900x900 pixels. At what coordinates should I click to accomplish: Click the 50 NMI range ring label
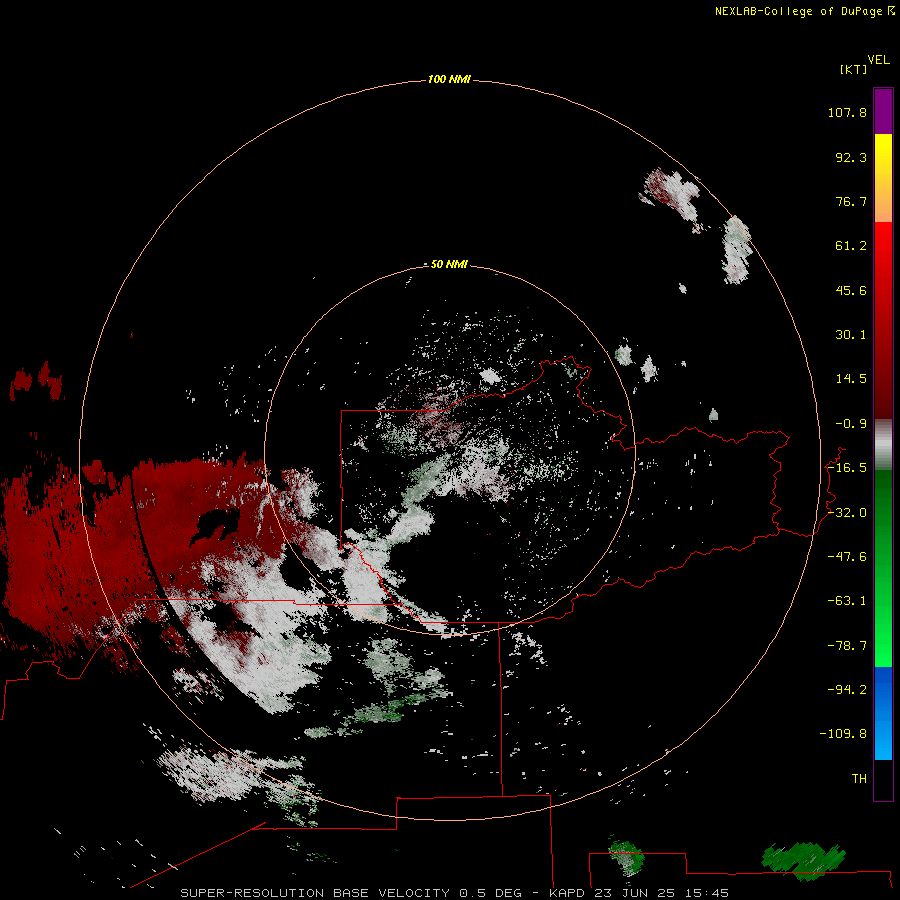449,264
